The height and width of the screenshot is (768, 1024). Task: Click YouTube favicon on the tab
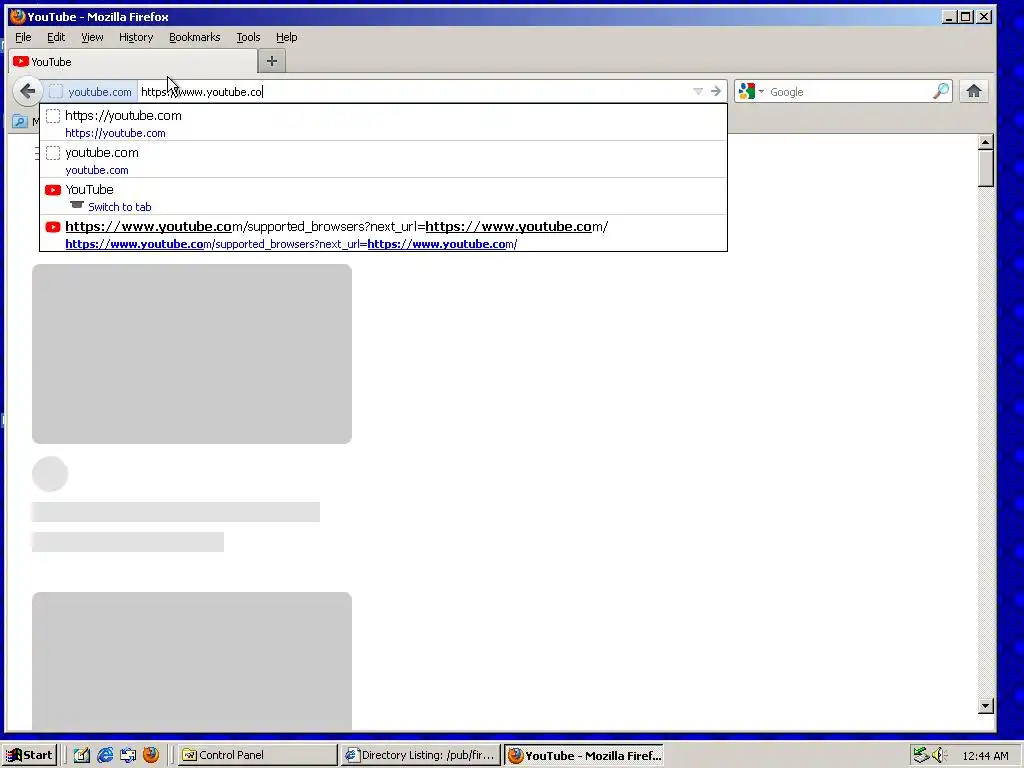[21, 61]
